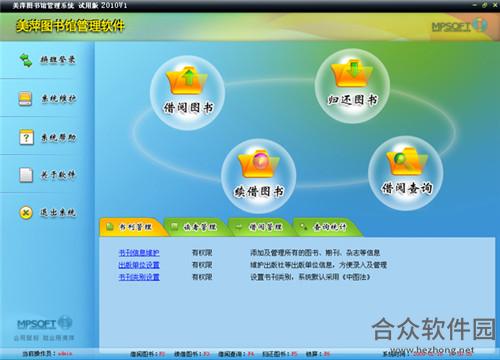The image size is (500, 360).
Task: Close the library management window
Action: (495, 5)
